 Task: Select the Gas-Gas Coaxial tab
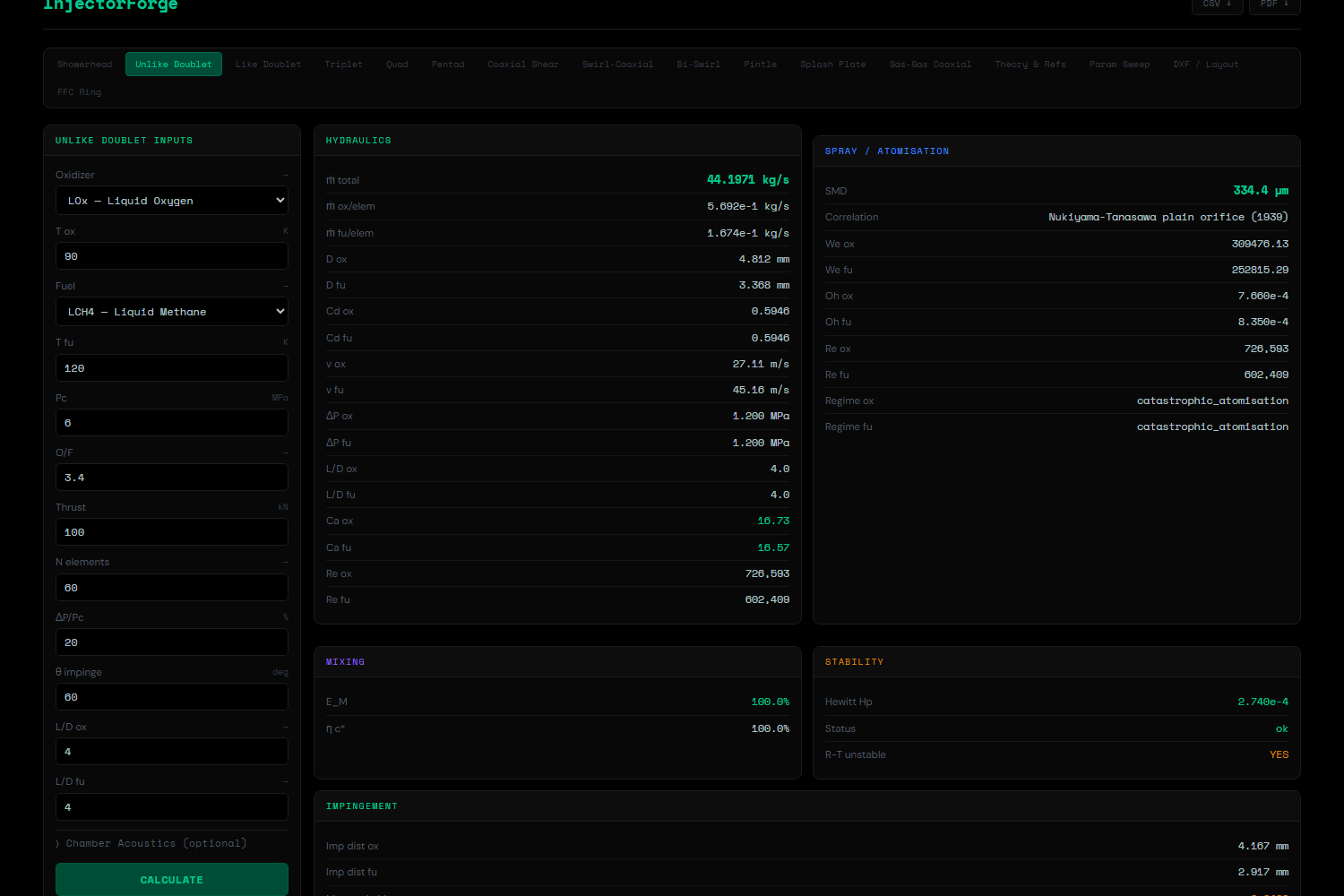(930, 65)
